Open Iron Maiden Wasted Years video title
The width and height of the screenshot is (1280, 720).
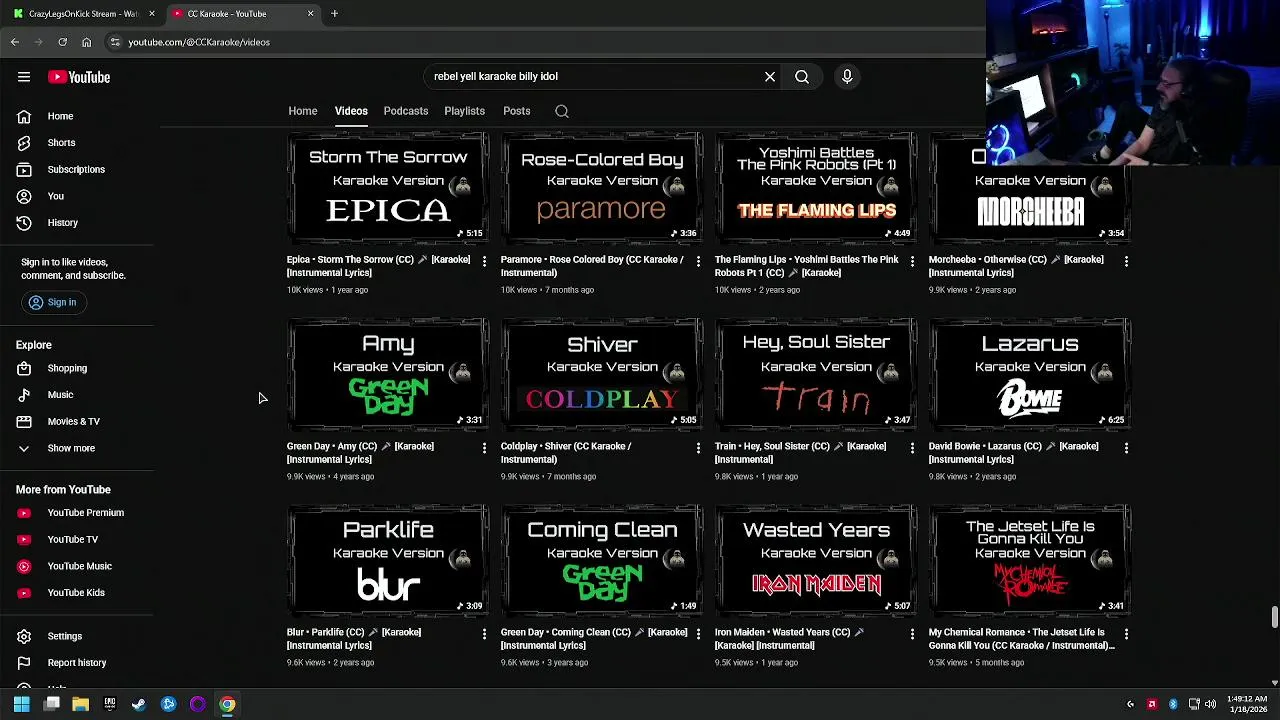tap(789, 639)
